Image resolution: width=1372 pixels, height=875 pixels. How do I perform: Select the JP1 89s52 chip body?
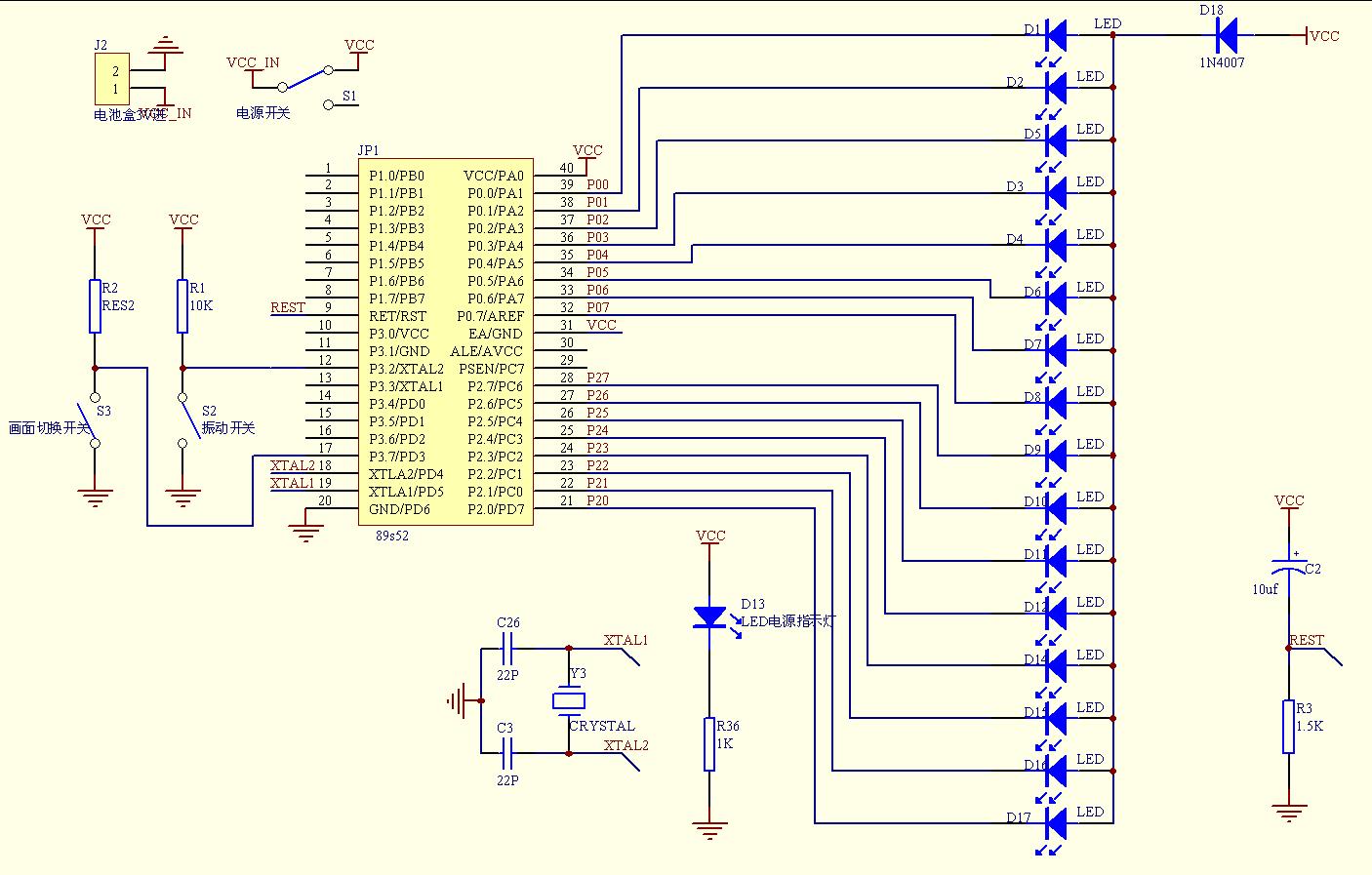[x=445, y=341]
